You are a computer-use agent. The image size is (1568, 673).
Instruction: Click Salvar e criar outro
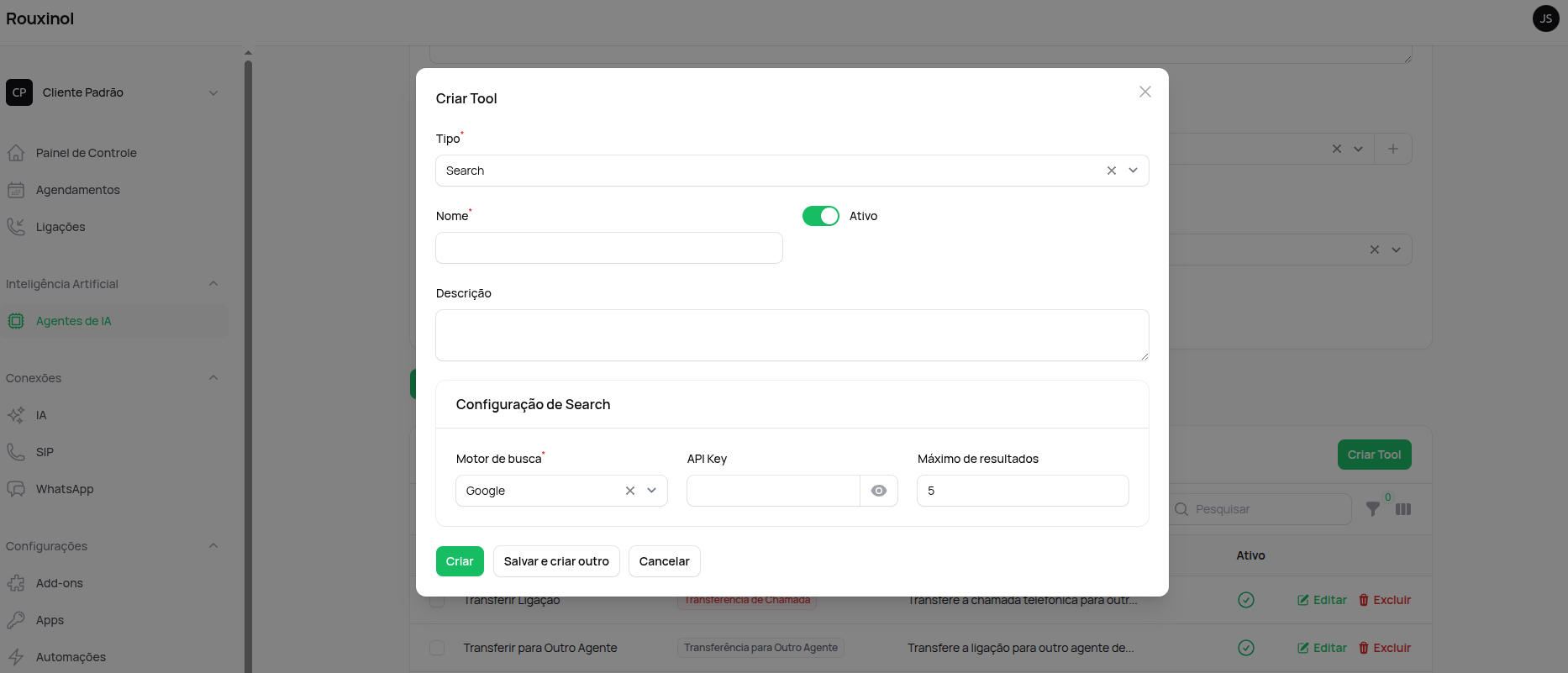(556, 561)
